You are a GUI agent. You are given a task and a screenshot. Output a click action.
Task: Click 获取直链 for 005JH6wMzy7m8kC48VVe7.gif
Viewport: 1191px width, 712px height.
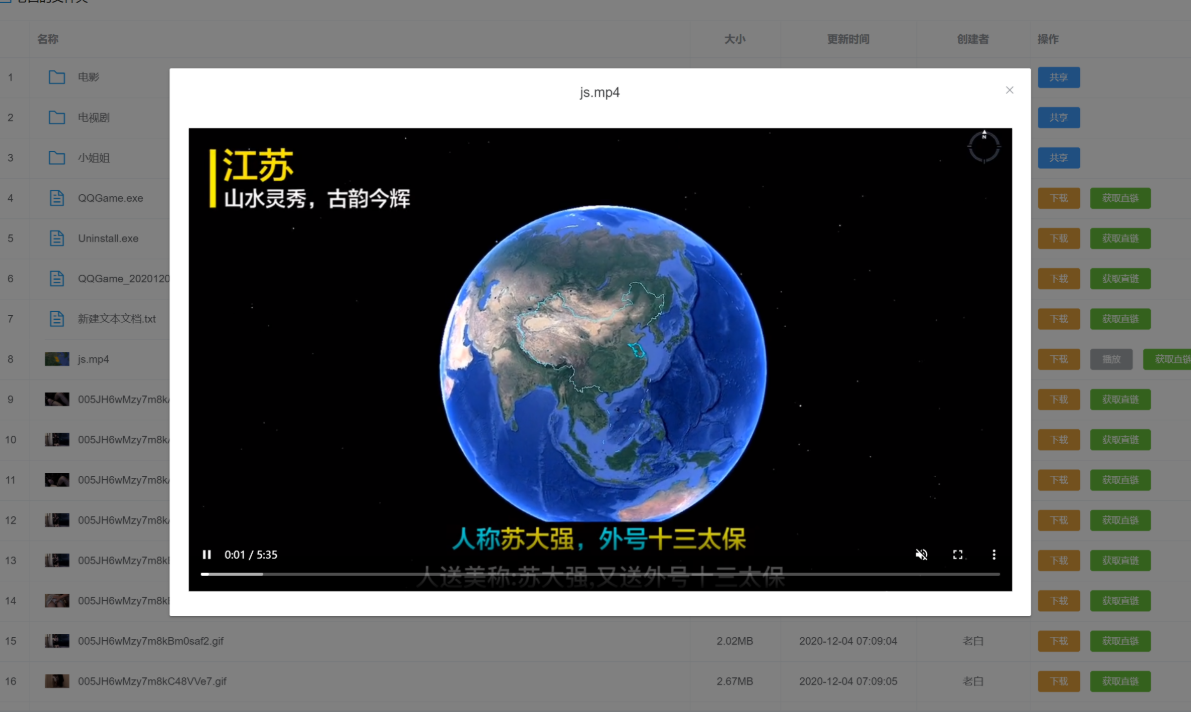[x=1120, y=681]
